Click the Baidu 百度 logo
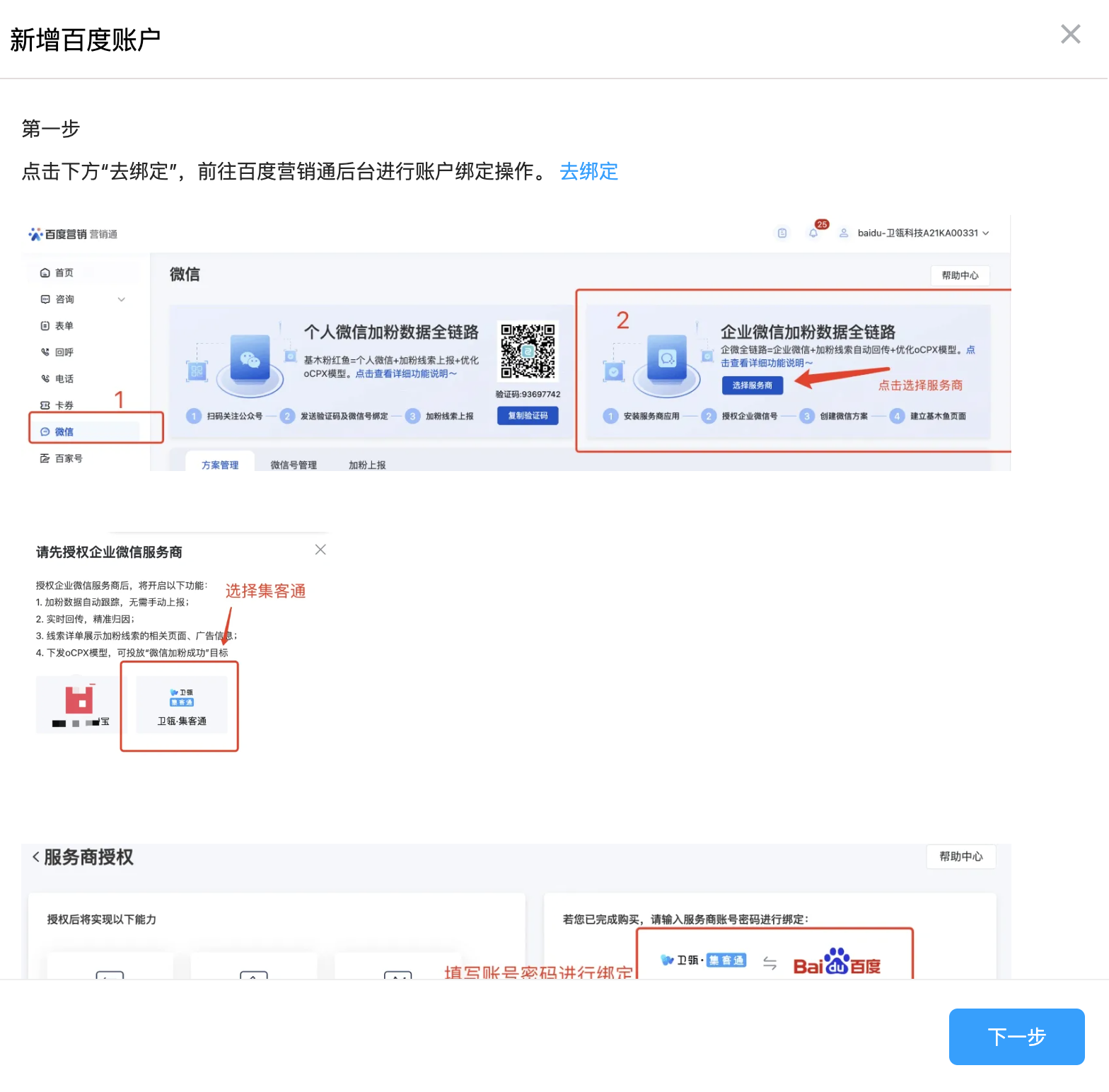This screenshot has height=1092, width=1109. [x=837, y=963]
